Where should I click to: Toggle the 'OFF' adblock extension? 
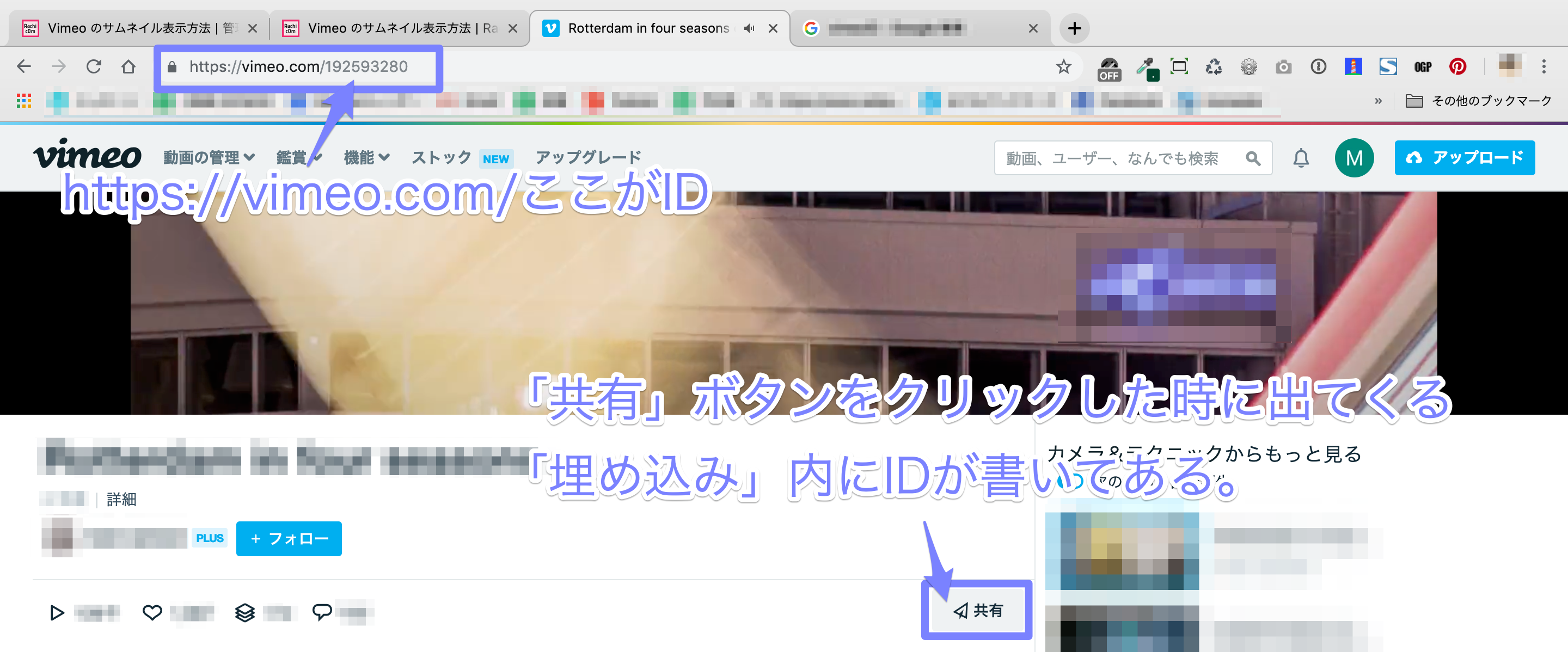1109,67
